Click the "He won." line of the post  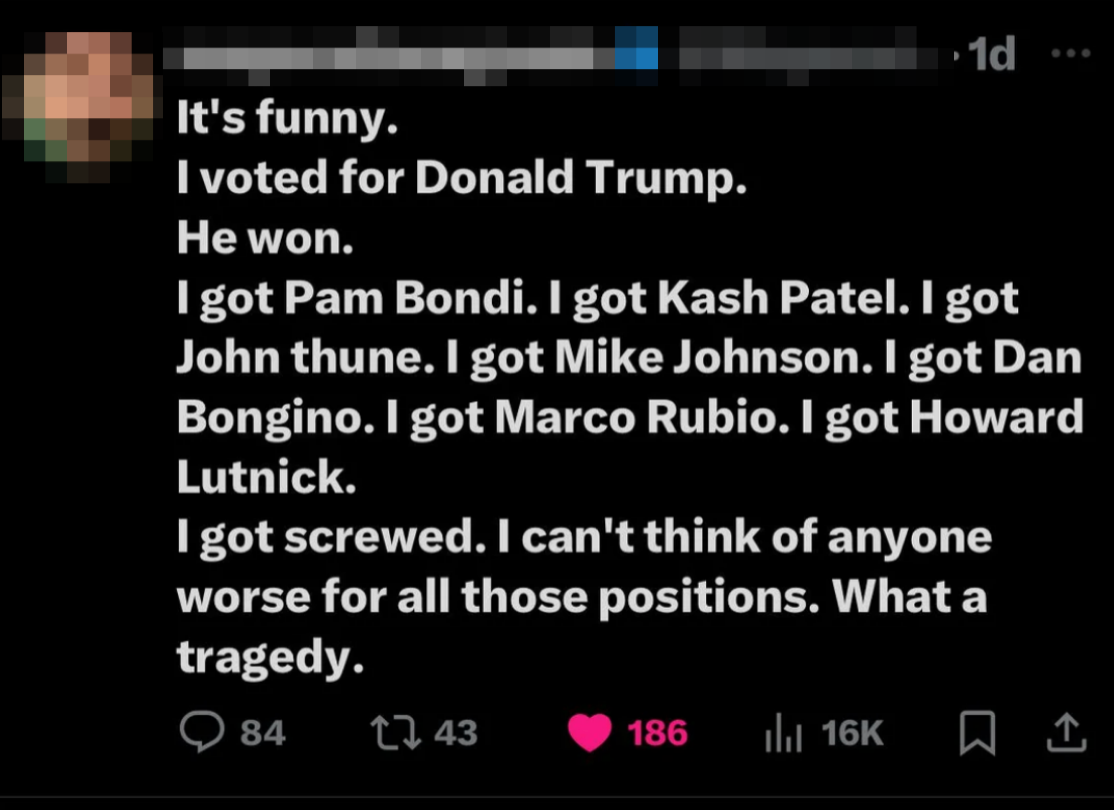[x=264, y=237]
